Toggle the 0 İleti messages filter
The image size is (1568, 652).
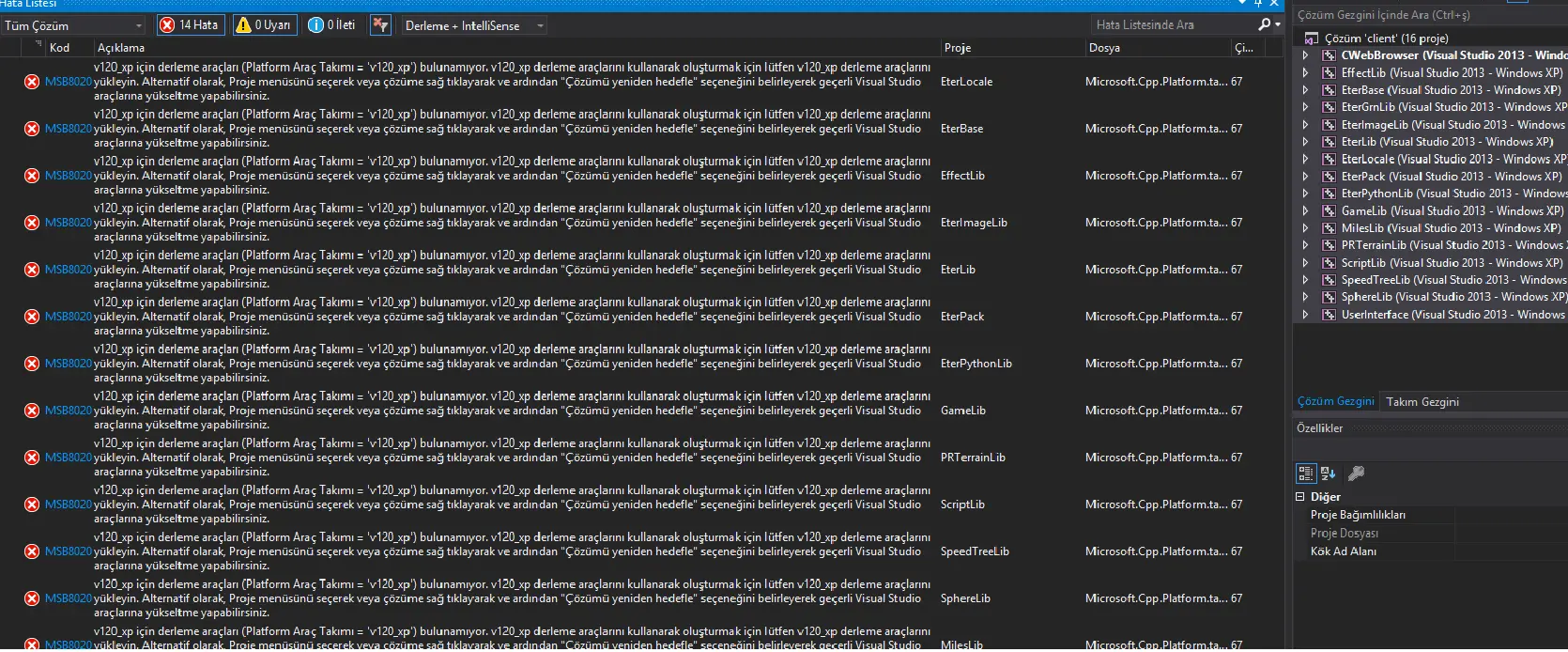click(333, 25)
